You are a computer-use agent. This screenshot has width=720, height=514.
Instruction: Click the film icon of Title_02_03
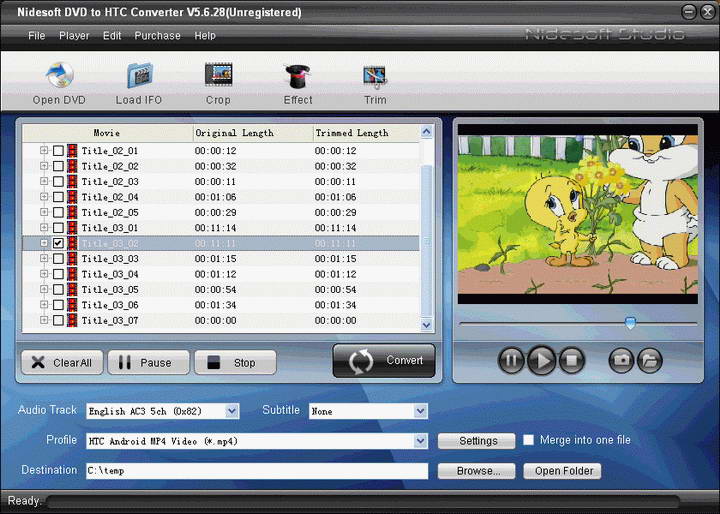(x=72, y=181)
